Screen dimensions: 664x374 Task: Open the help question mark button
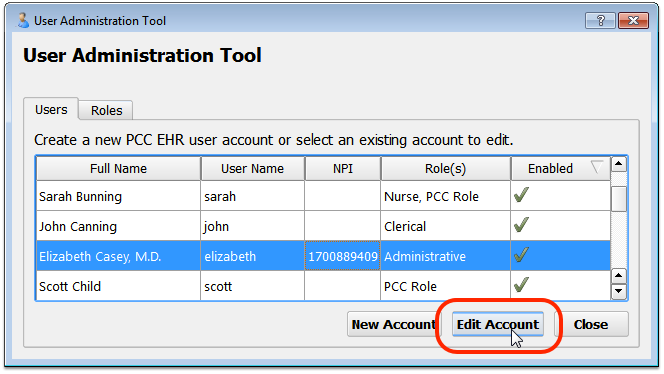(600, 20)
